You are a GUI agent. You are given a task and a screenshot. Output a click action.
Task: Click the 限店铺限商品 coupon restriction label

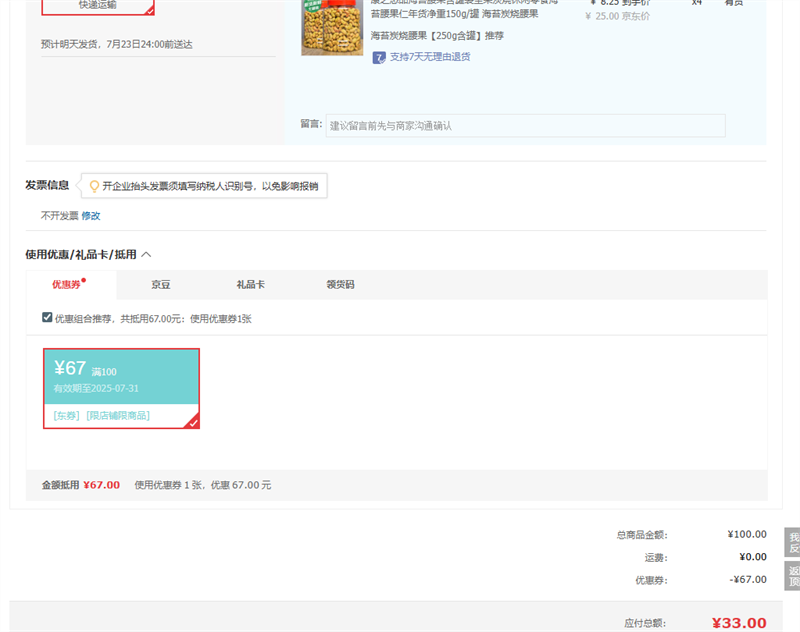coord(118,415)
